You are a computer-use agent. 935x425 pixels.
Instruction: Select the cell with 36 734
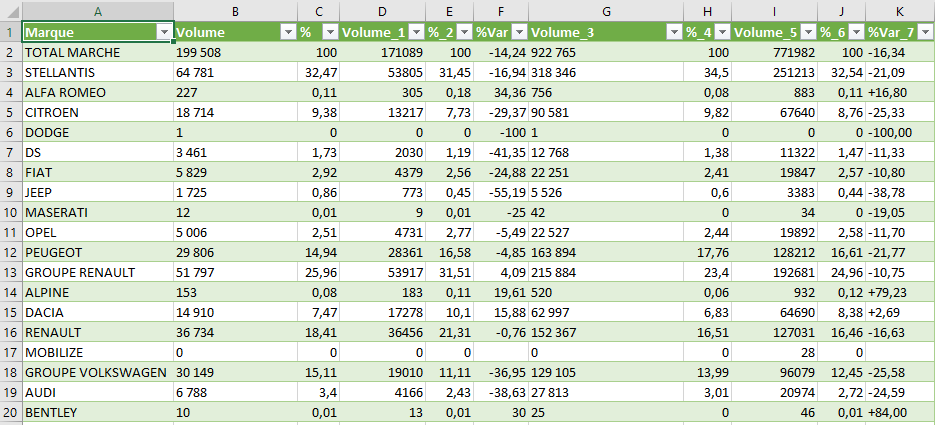click(x=236, y=333)
